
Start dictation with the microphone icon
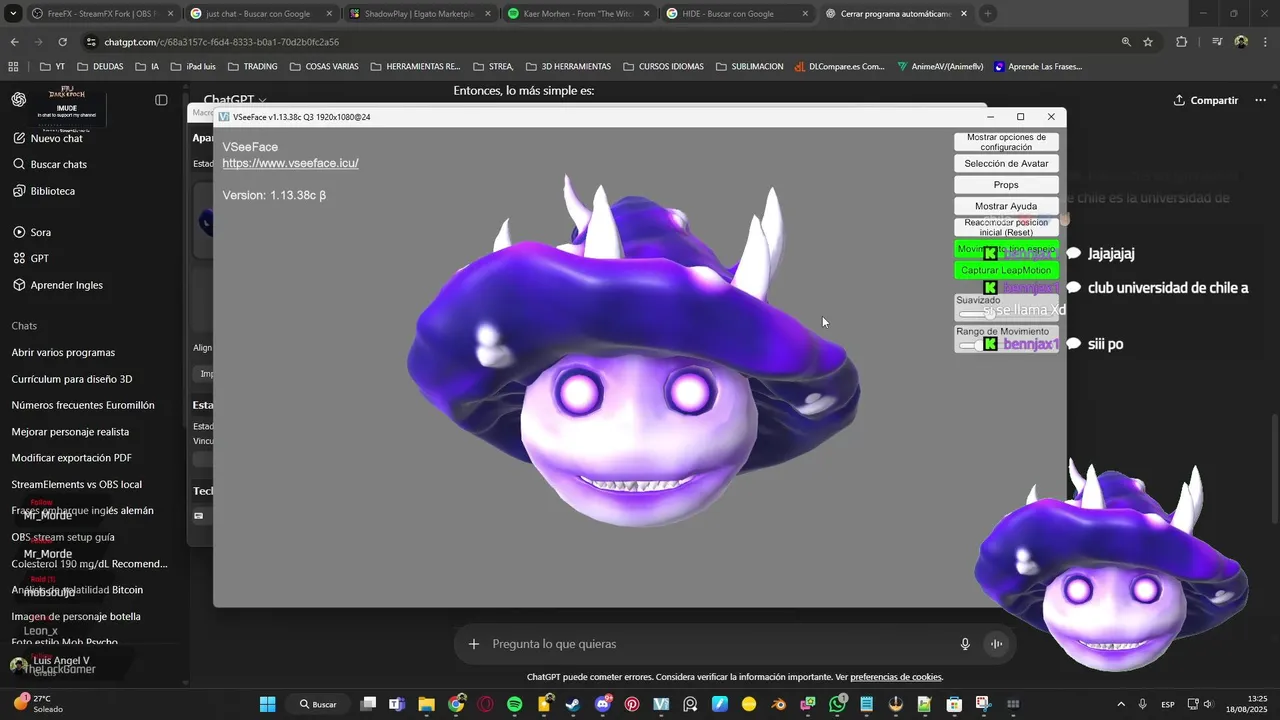[965, 644]
